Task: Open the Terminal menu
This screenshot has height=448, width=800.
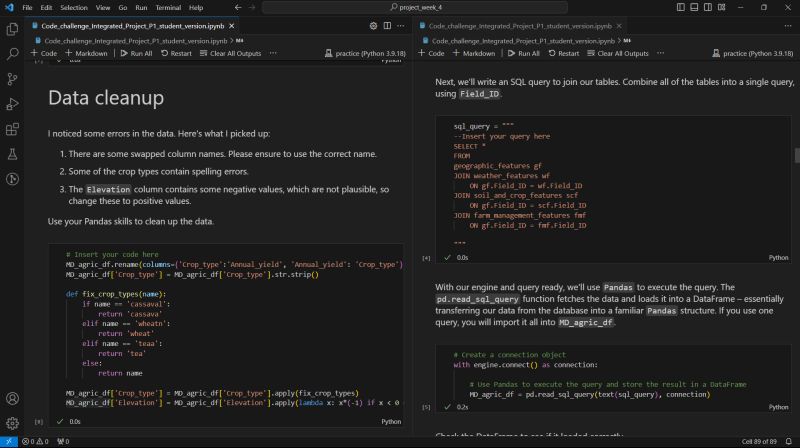Action: [167, 7]
